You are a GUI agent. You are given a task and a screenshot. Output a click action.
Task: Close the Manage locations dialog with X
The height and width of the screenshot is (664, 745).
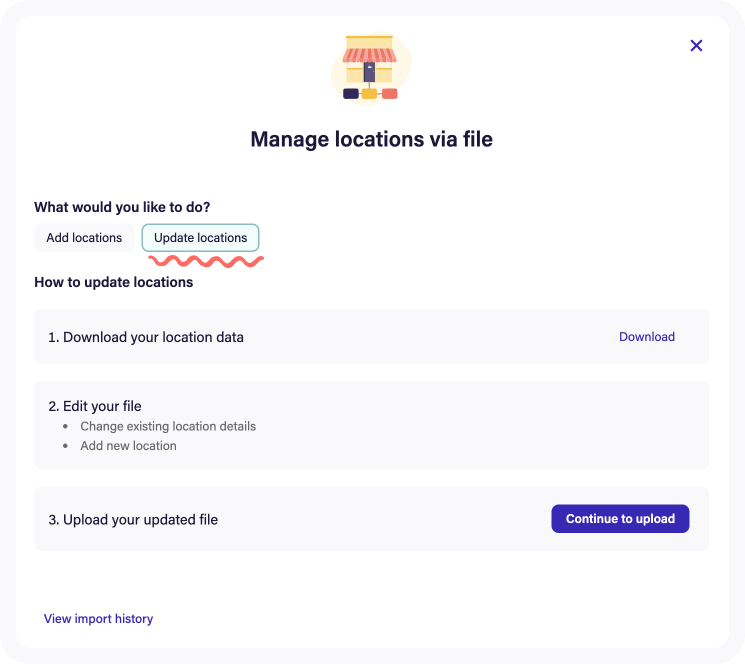(x=696, y=46)
